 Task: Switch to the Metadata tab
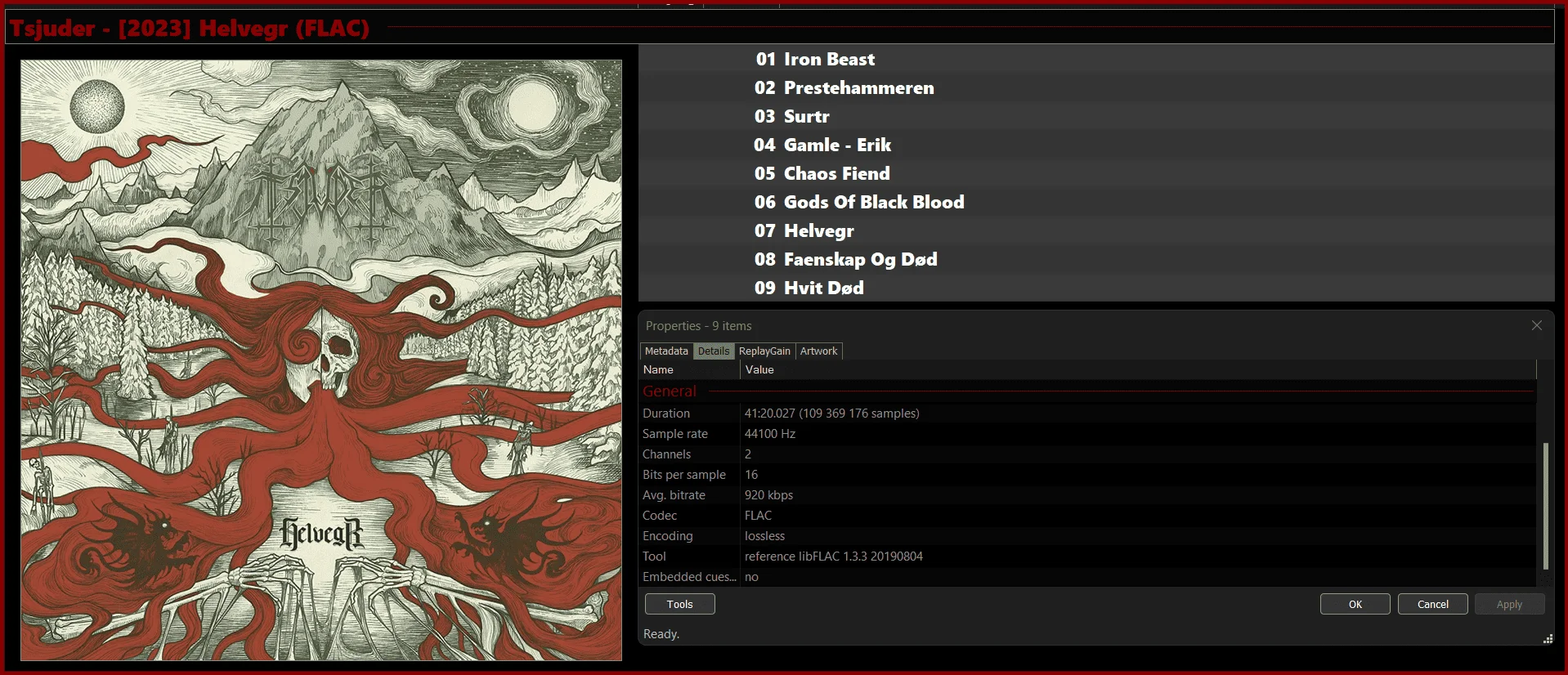pyautogui.click(x=666, y=351)
